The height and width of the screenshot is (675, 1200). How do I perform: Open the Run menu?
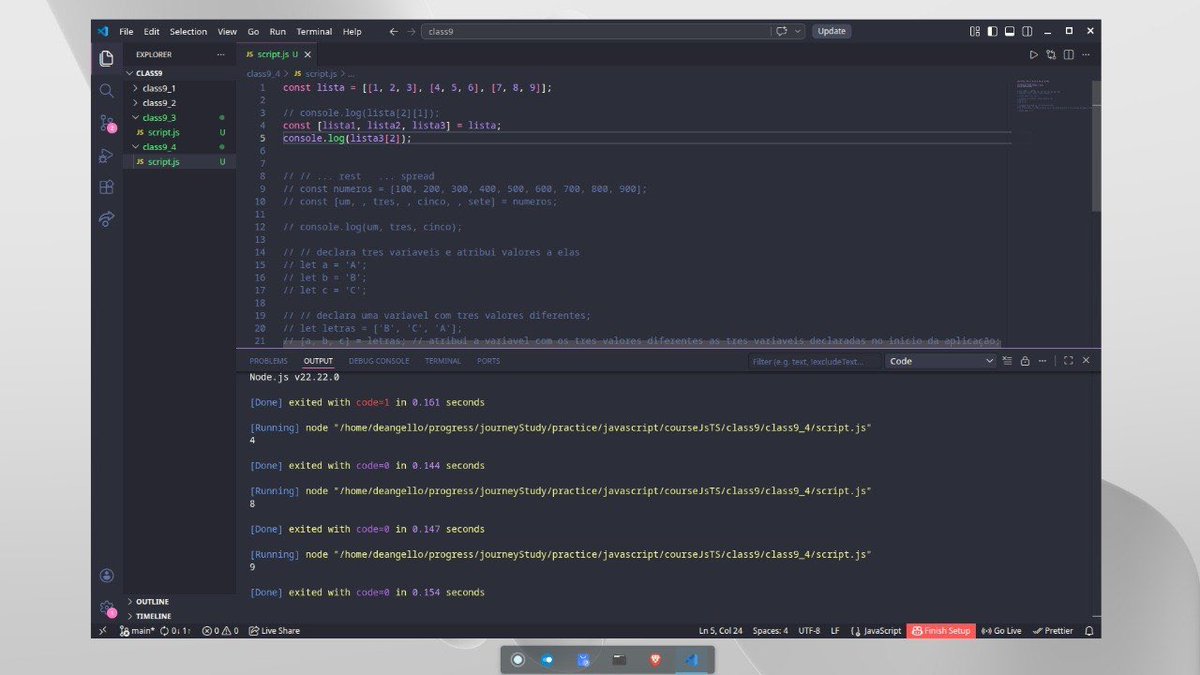(278, 31)
